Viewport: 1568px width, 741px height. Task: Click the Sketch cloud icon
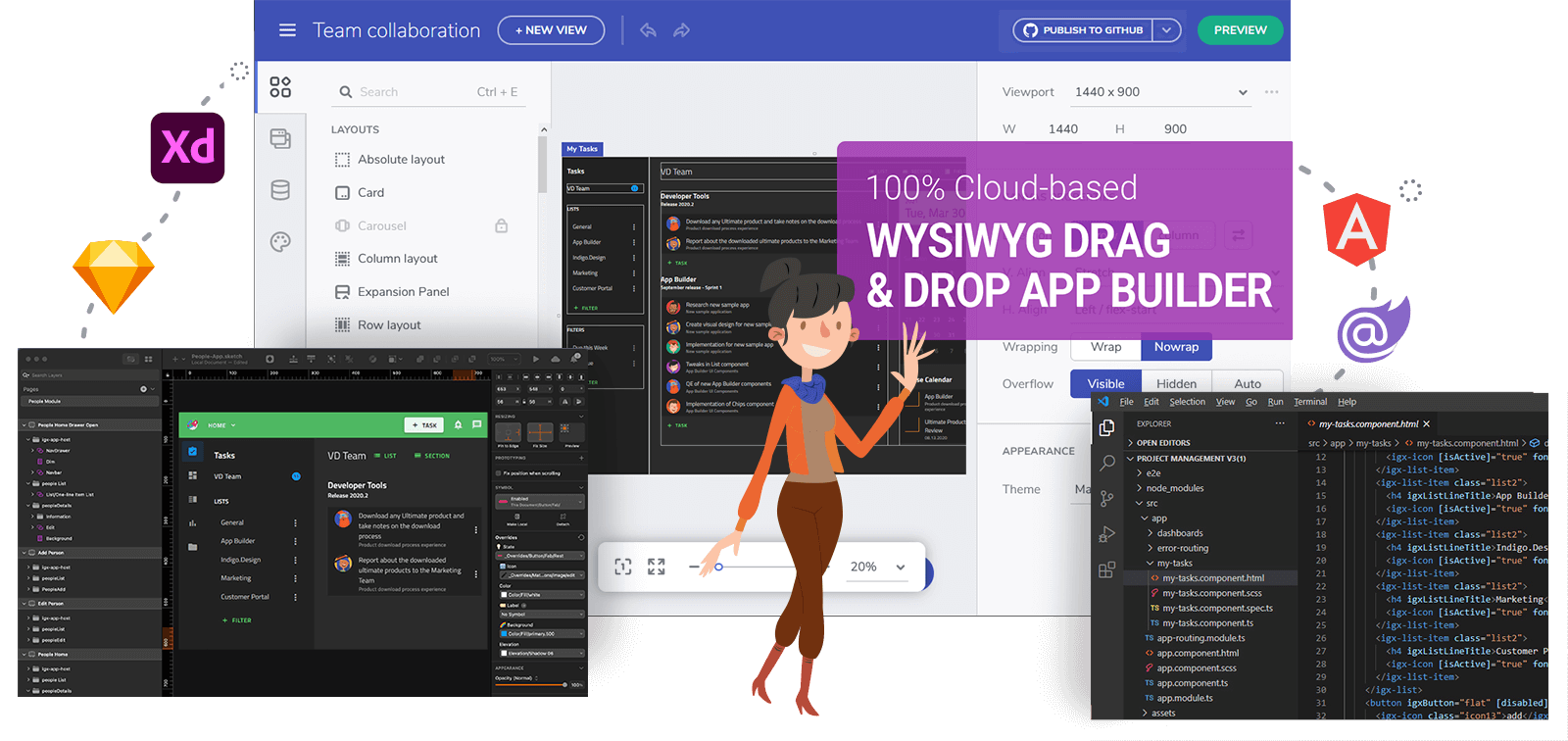[x=556, y=359]
